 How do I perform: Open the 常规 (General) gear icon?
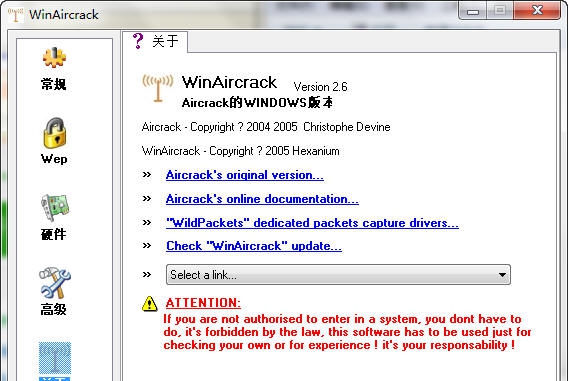pyautogui.click(x=54, y=58)
